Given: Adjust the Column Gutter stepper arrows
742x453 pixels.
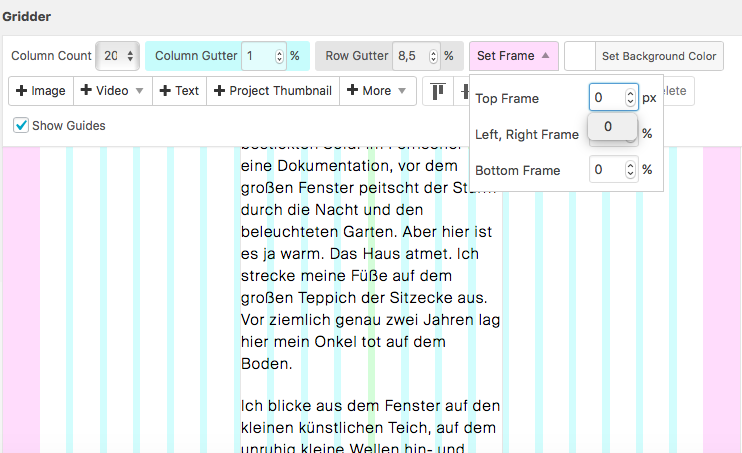Looking at the screenshot, I should (x=278, y=57).
